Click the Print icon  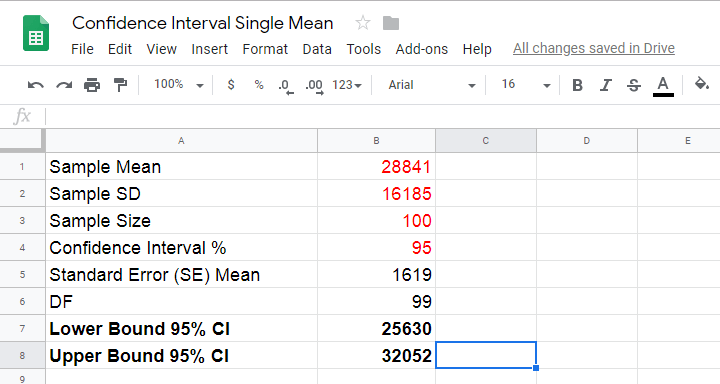pyautogui.click(x=92, y=85)
